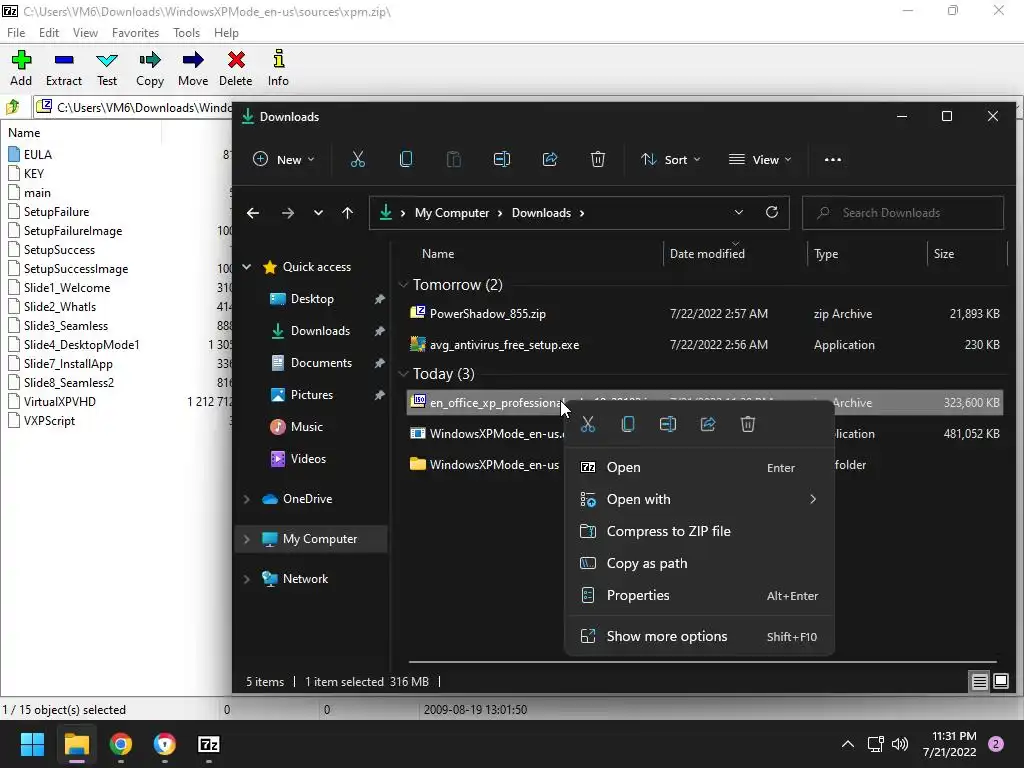Open the 7-Zip Tools menu
Screen dimensions: 1024x768
pyautogui.click(x=186, y=33)
